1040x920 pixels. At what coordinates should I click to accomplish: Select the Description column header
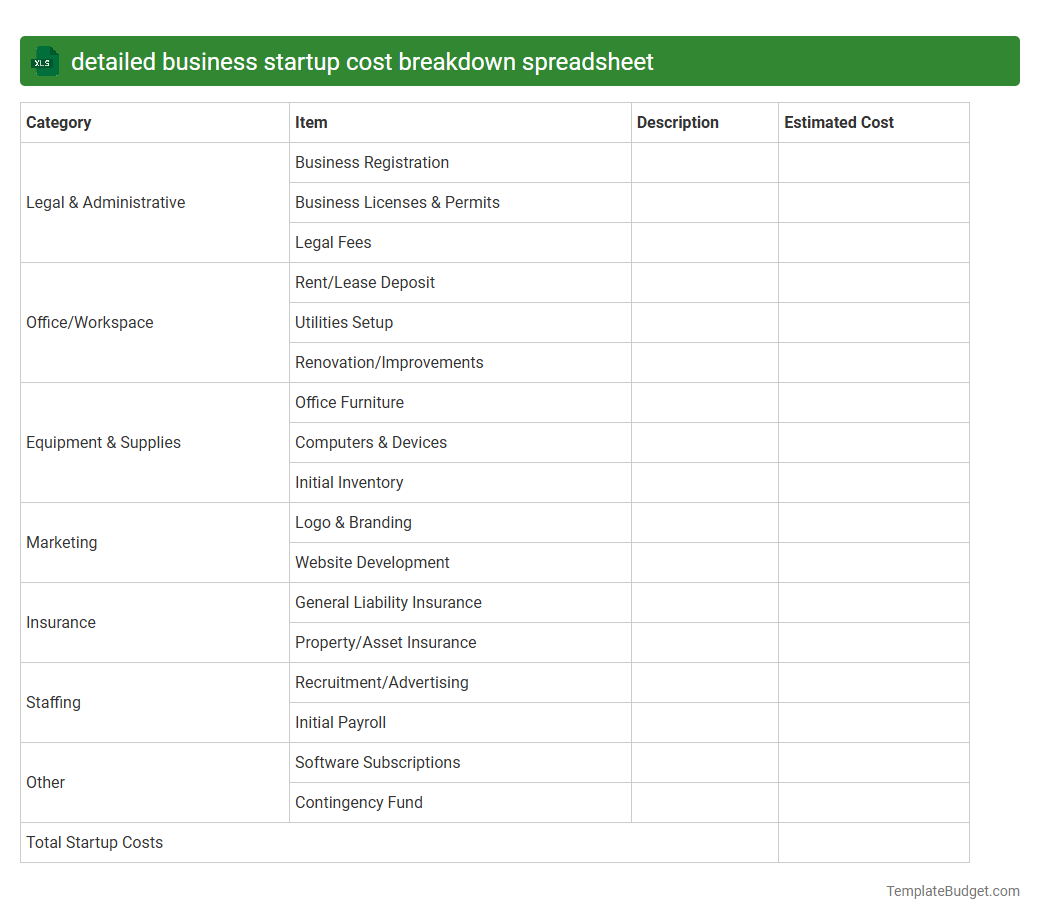point(677,122)
